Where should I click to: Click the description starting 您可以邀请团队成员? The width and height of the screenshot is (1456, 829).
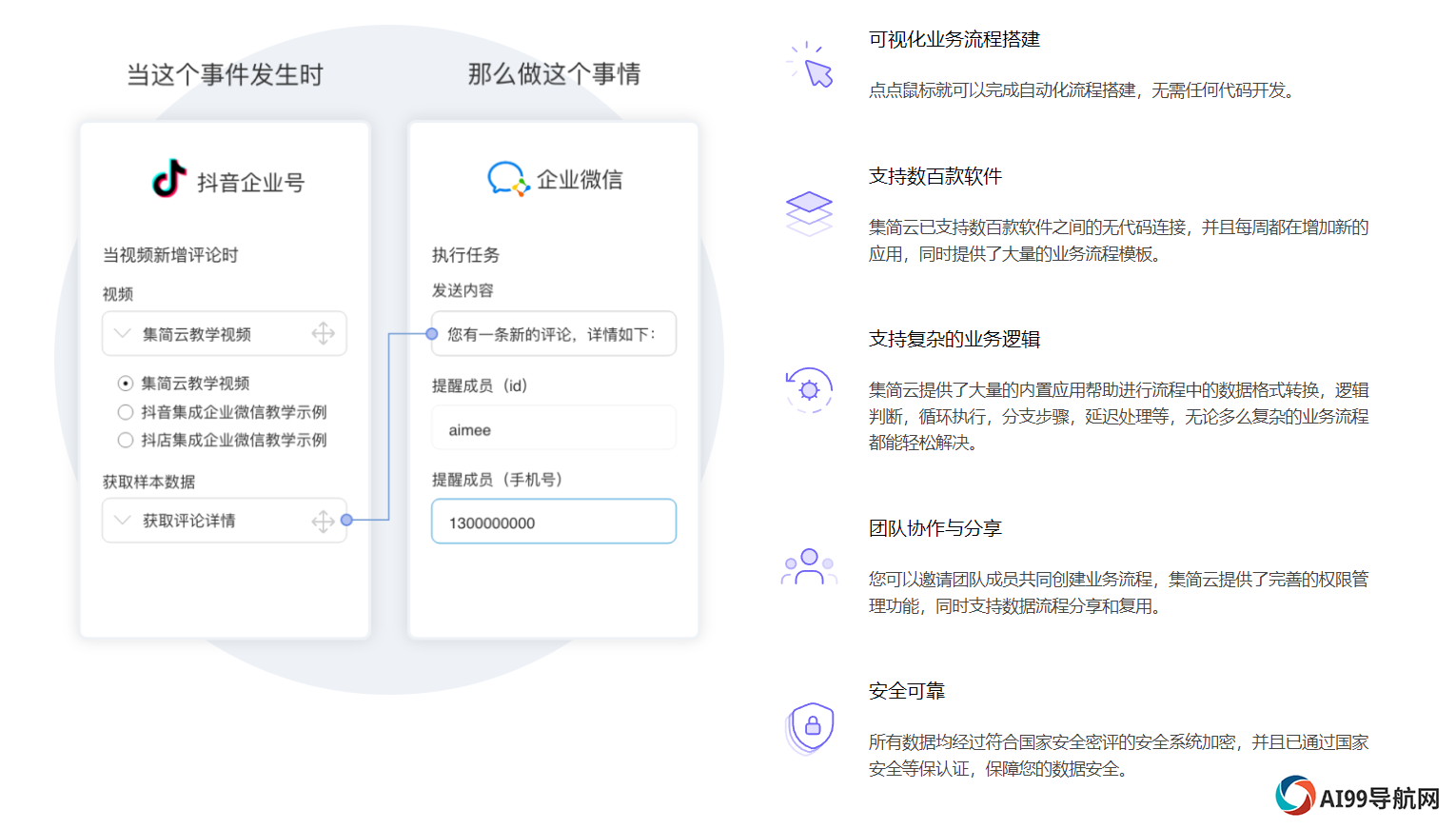click(1119, 593)
